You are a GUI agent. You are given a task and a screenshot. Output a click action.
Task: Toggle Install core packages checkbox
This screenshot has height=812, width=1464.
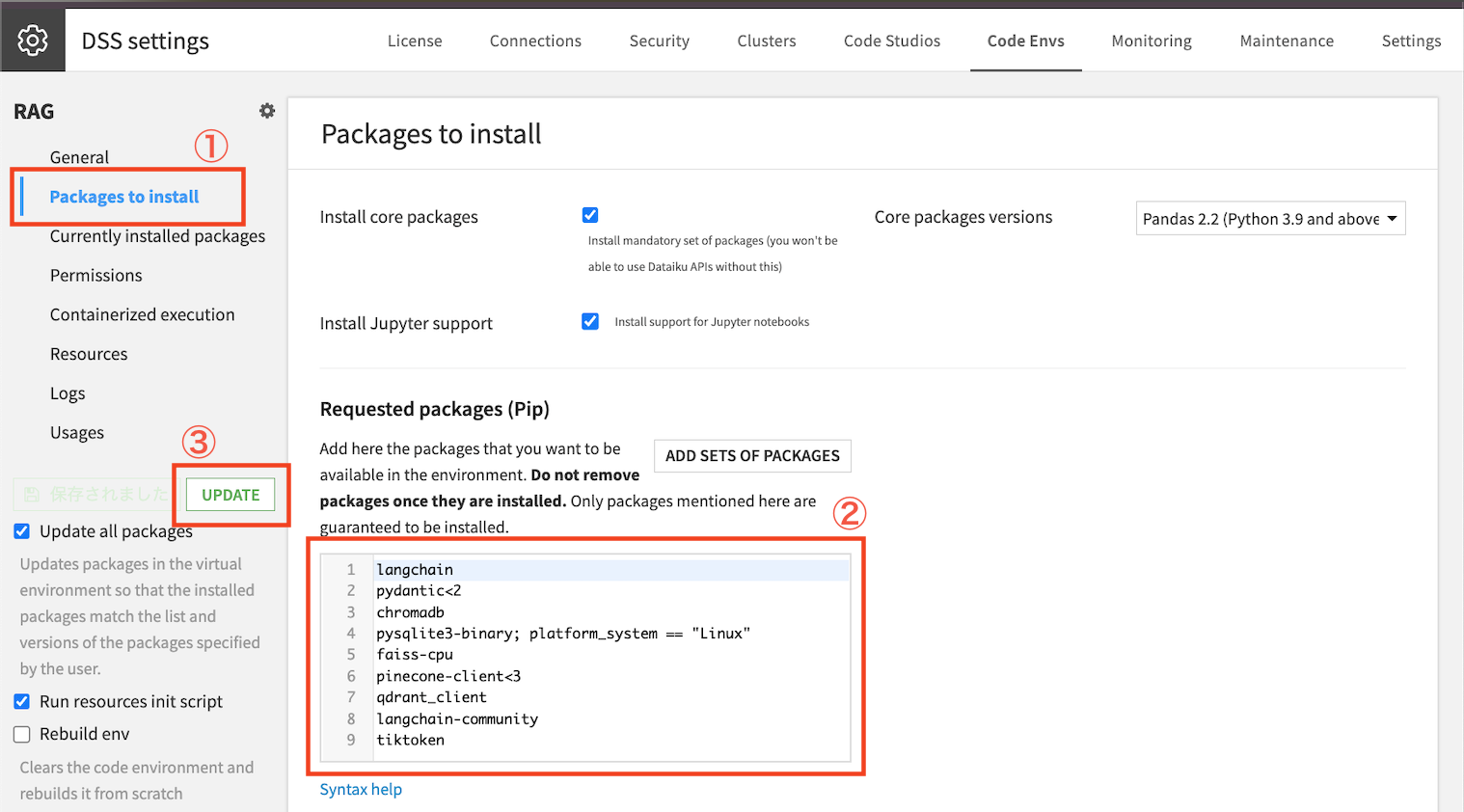point(590,215)
